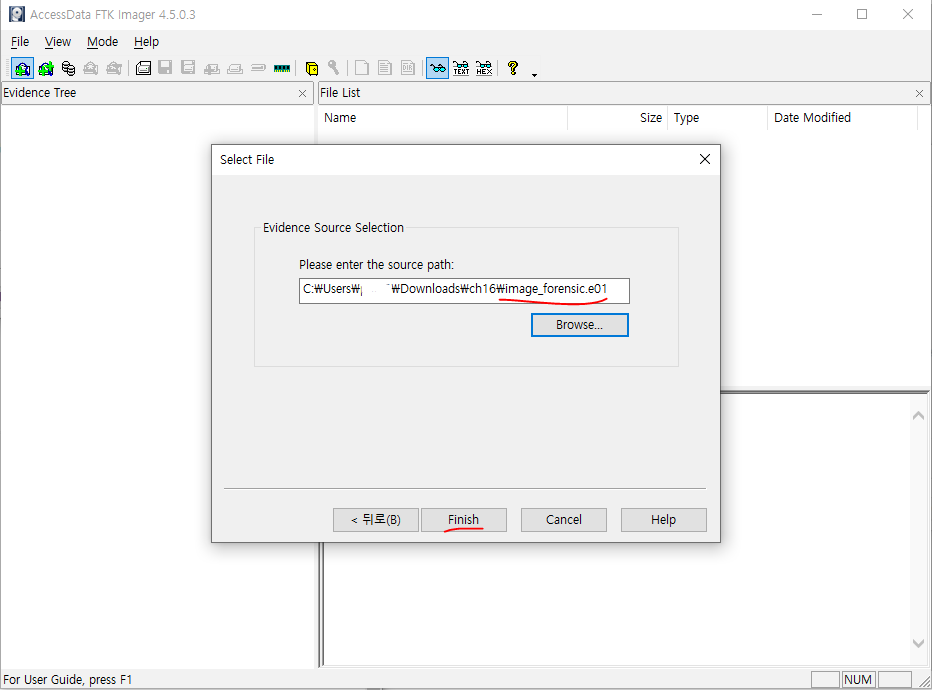Image resolution: width=932 pixels, height=690 pixels.
Task: Click the Export Logical Image icon
Action: pyautogui.click(x=188, y=68)
